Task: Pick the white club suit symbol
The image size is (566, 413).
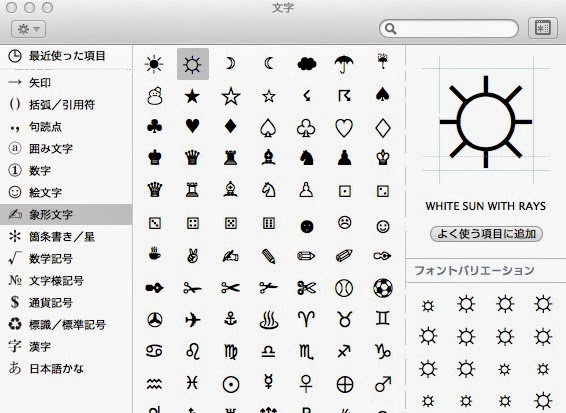Action: pos(306,128)
